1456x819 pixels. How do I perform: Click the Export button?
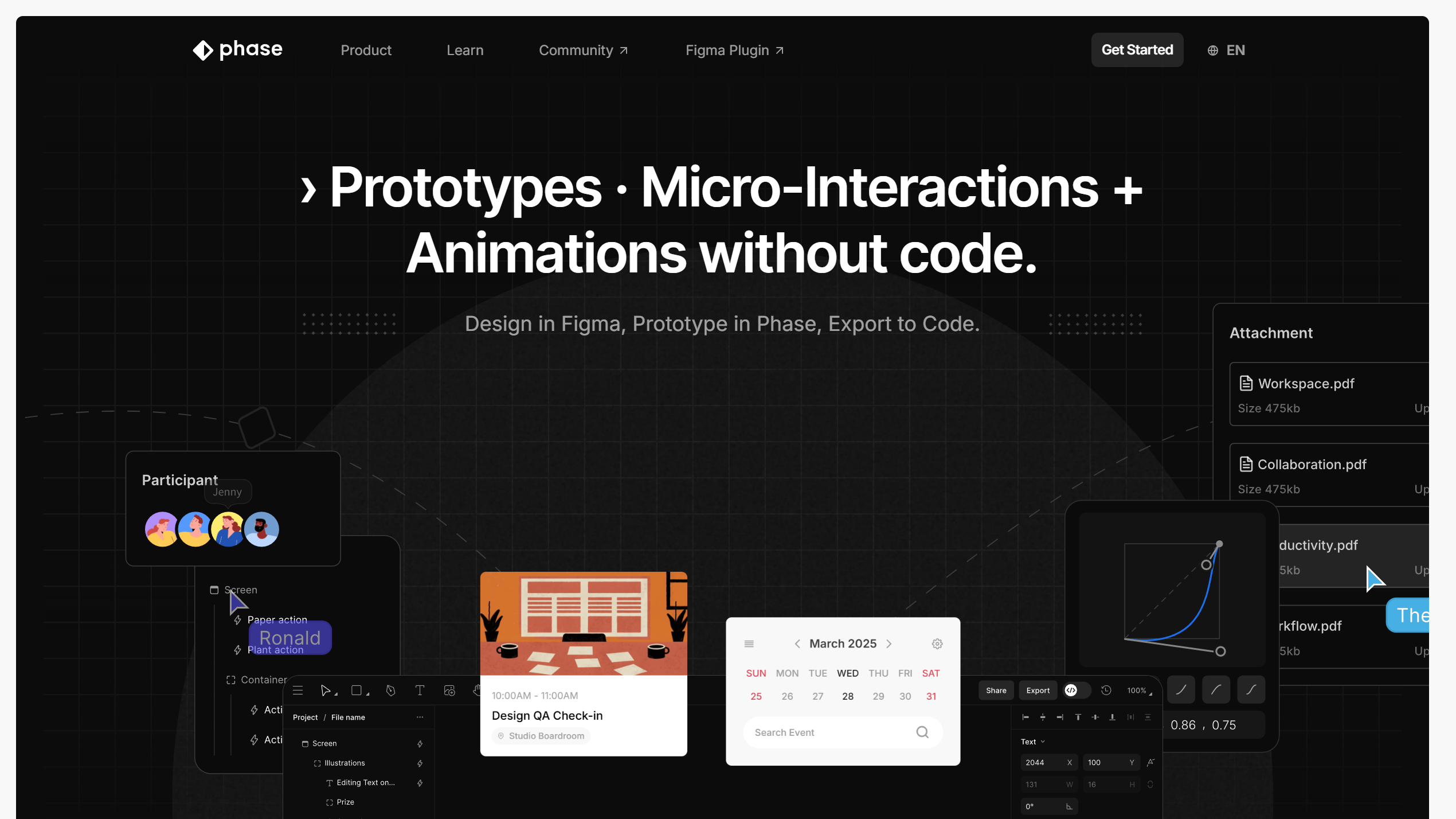(x=1038, y=691)
